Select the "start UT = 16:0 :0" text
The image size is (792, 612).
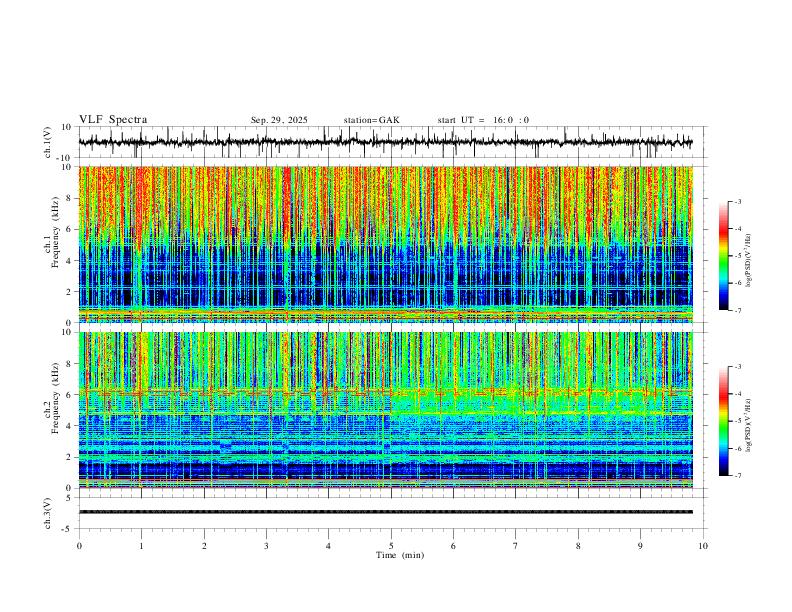pos(483,120)
